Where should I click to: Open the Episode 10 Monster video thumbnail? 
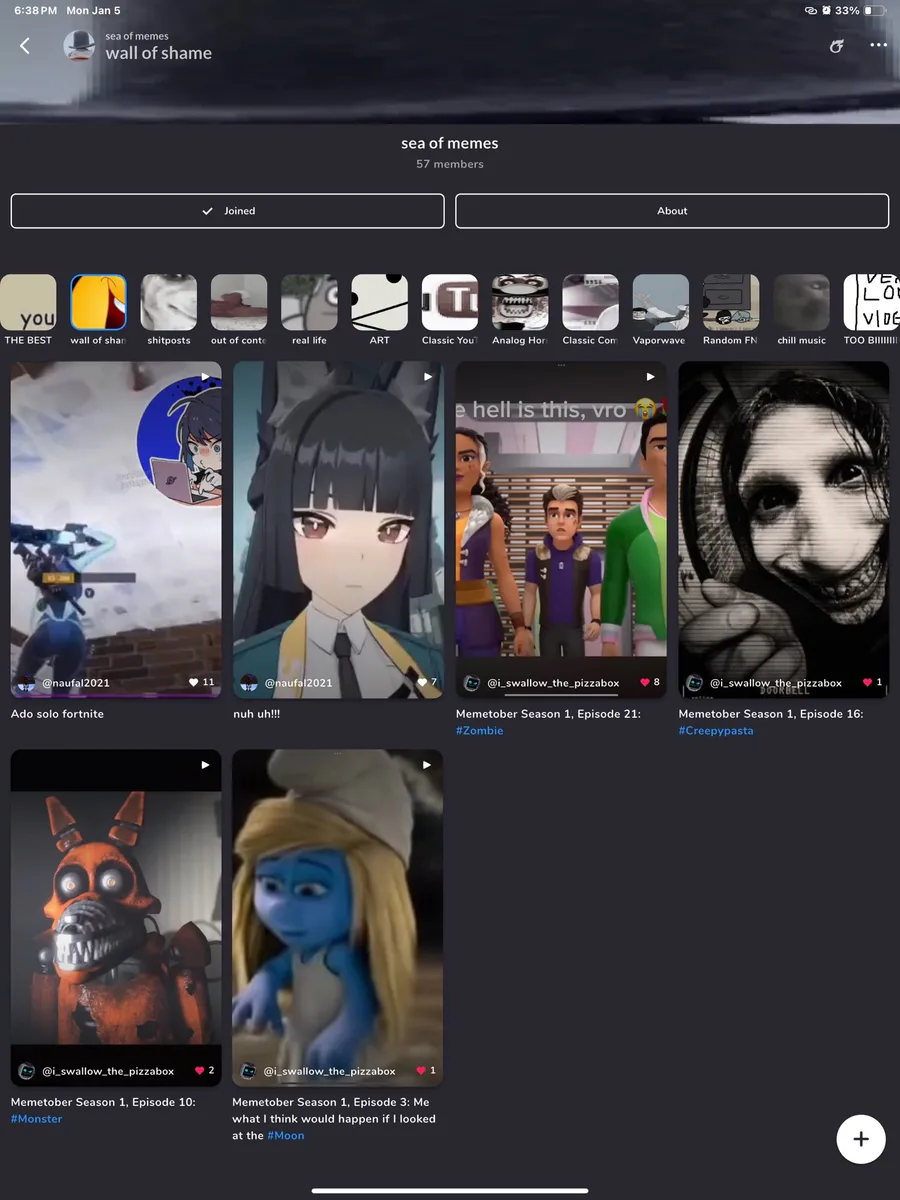[x=116, y=918]
